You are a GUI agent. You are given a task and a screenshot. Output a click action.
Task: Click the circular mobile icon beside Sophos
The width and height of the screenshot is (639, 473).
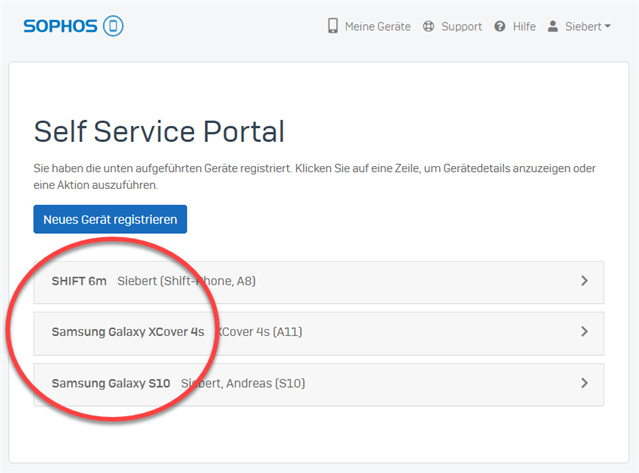point(113,26)
